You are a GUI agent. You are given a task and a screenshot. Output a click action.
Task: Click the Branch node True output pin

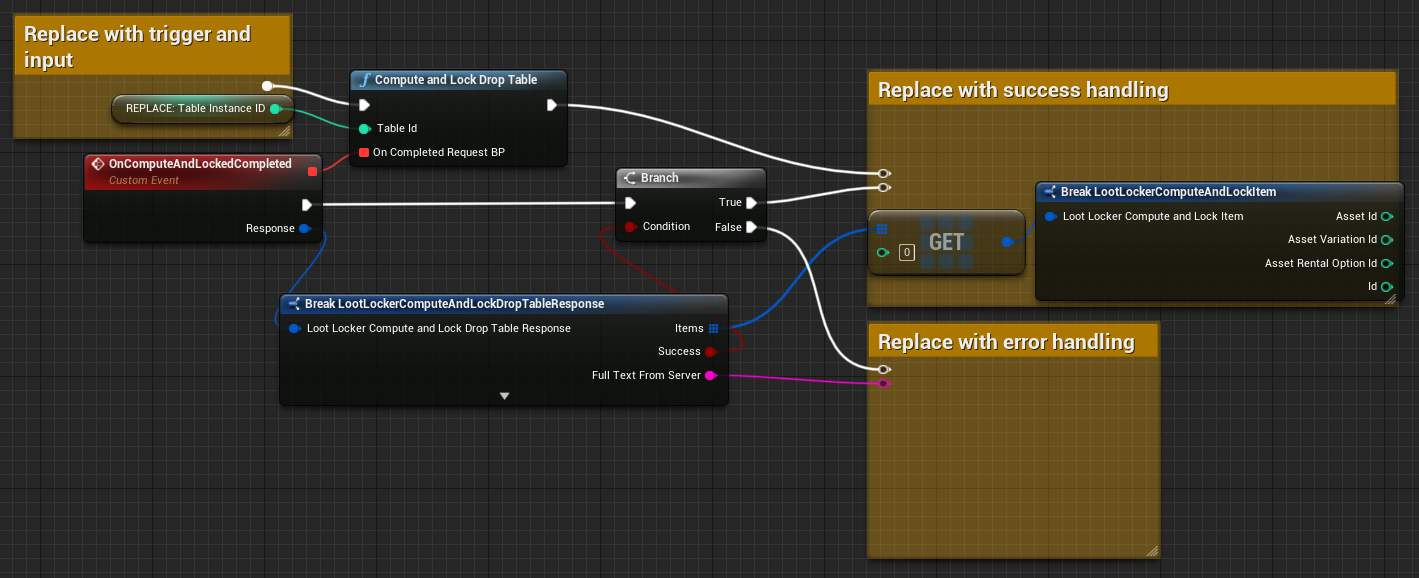(x=751, y=202)
